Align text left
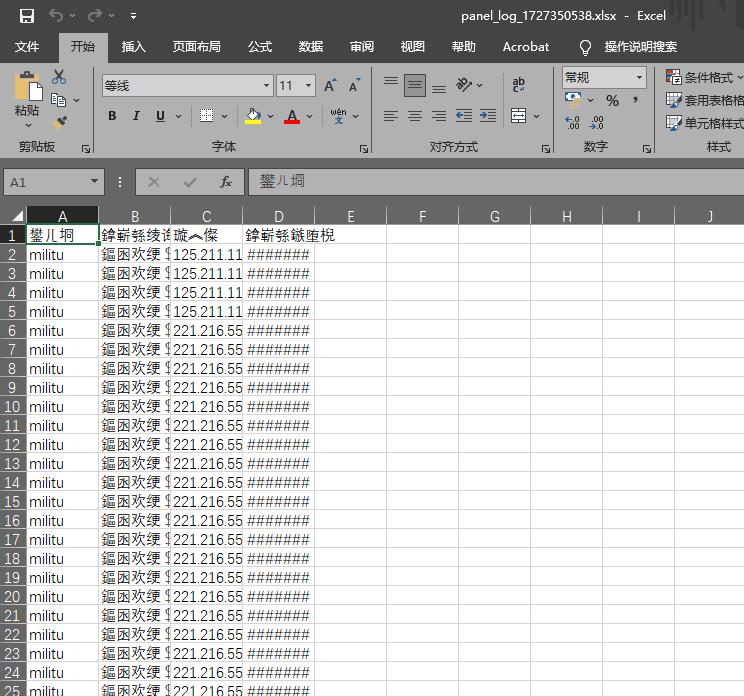The image size is (744, 696). (391, 116)
